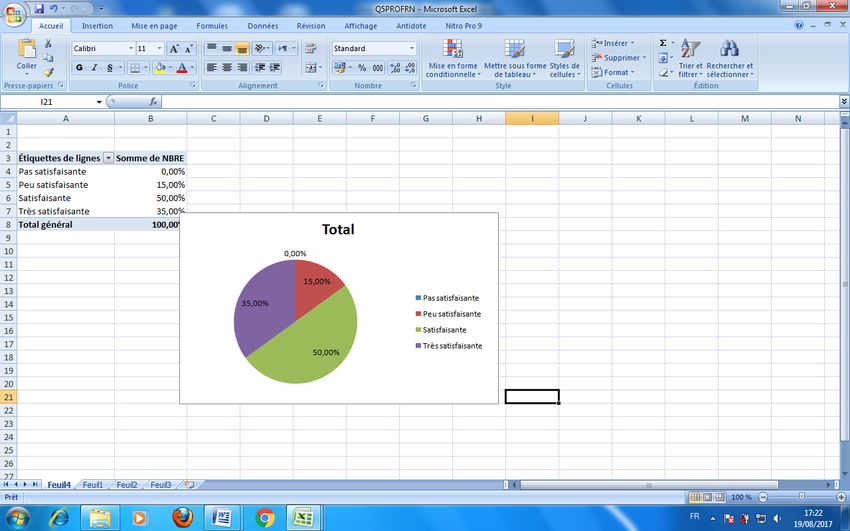Select the Format Painter brush icon
Image resolution: width=850 pixels, height=531 pixels.
pyautogui.click(x=48, y=72)
